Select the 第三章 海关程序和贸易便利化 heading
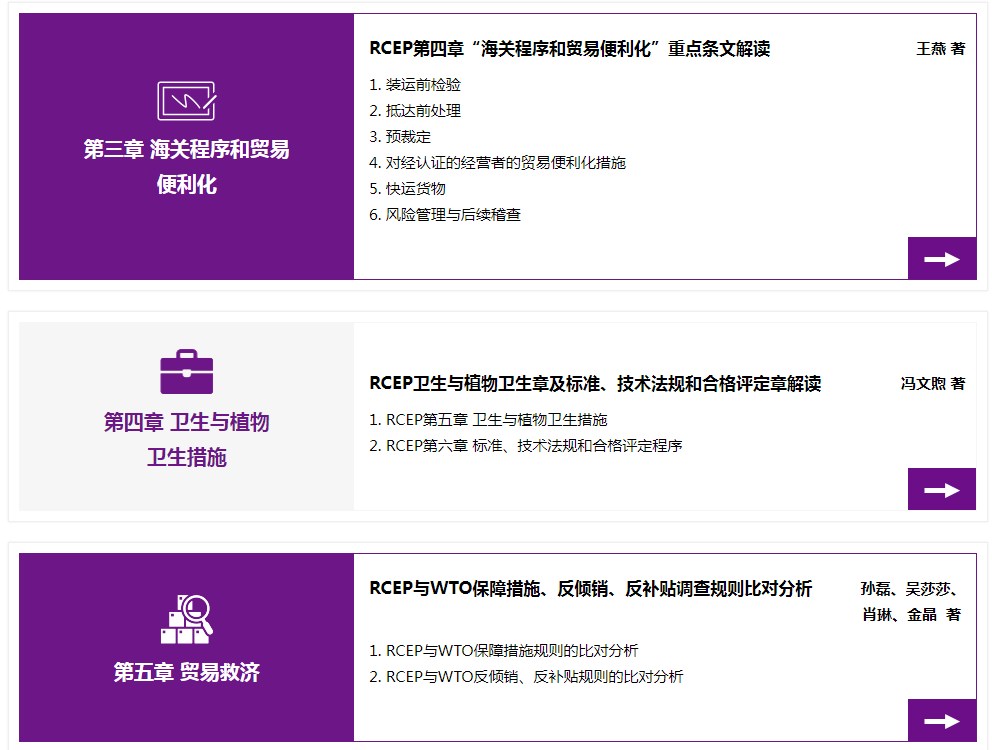 pyautogui.click(x=186, y=167)
